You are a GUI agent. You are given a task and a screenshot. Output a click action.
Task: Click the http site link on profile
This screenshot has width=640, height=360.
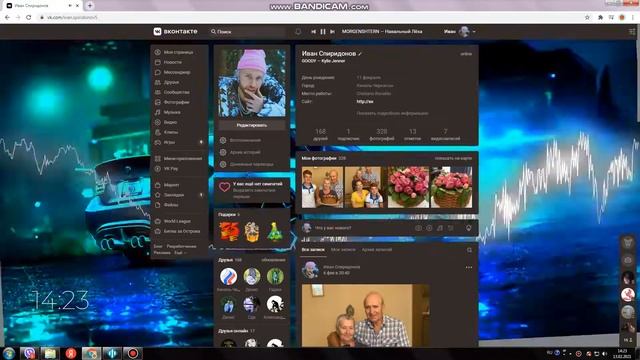point(365,101)
